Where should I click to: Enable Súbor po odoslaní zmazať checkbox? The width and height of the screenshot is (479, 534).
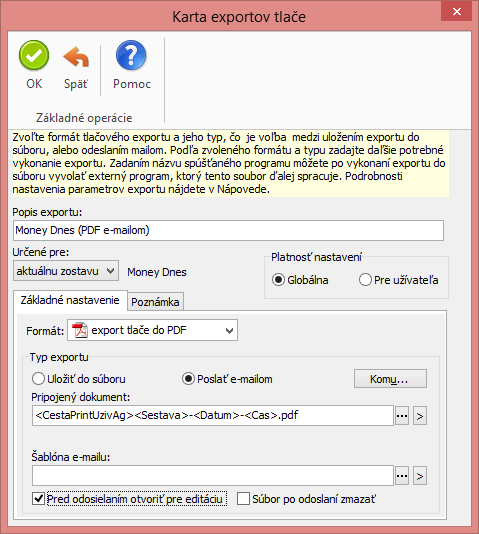243,499
